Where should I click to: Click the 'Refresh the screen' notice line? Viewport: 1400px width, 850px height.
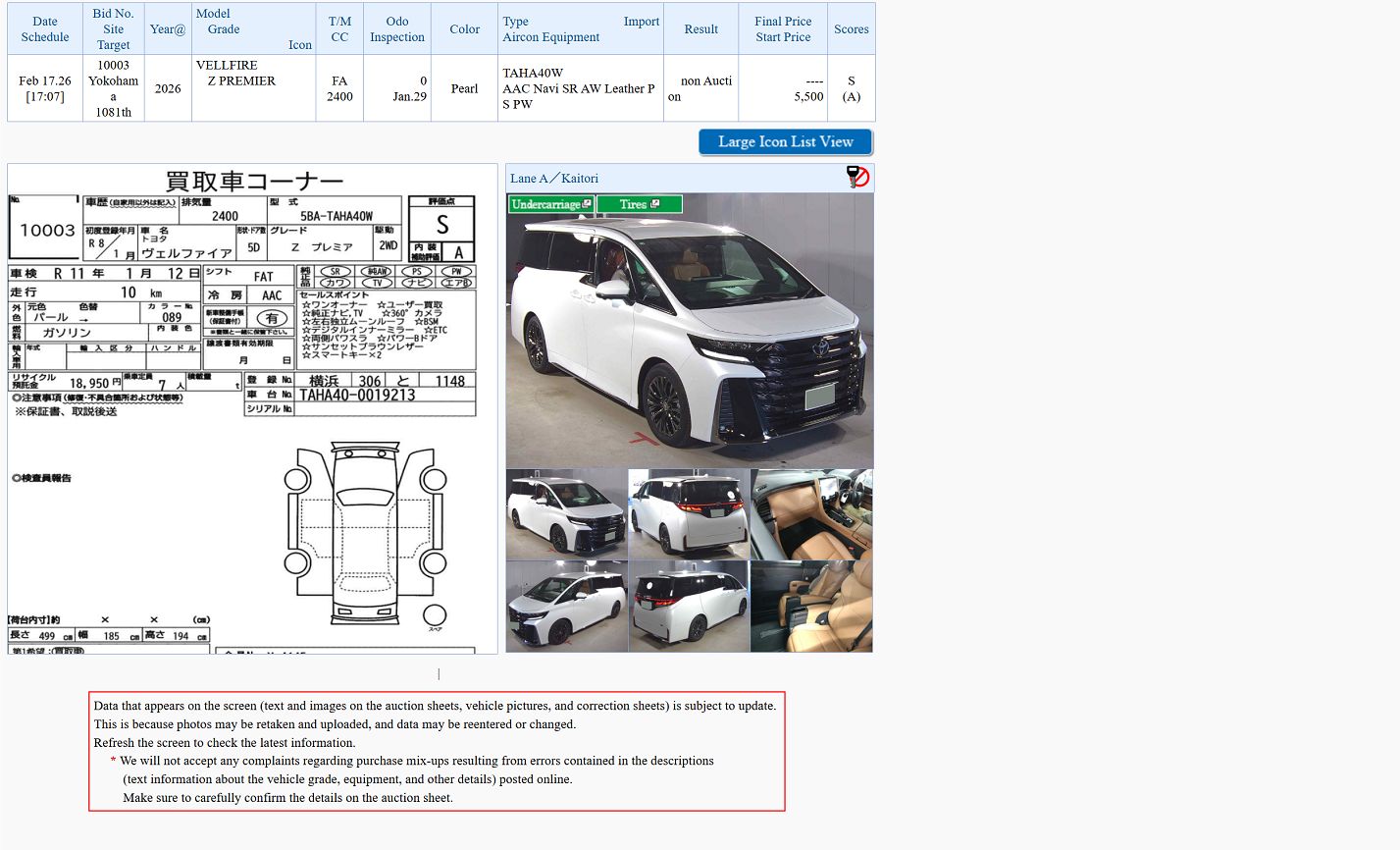(225, 743)
